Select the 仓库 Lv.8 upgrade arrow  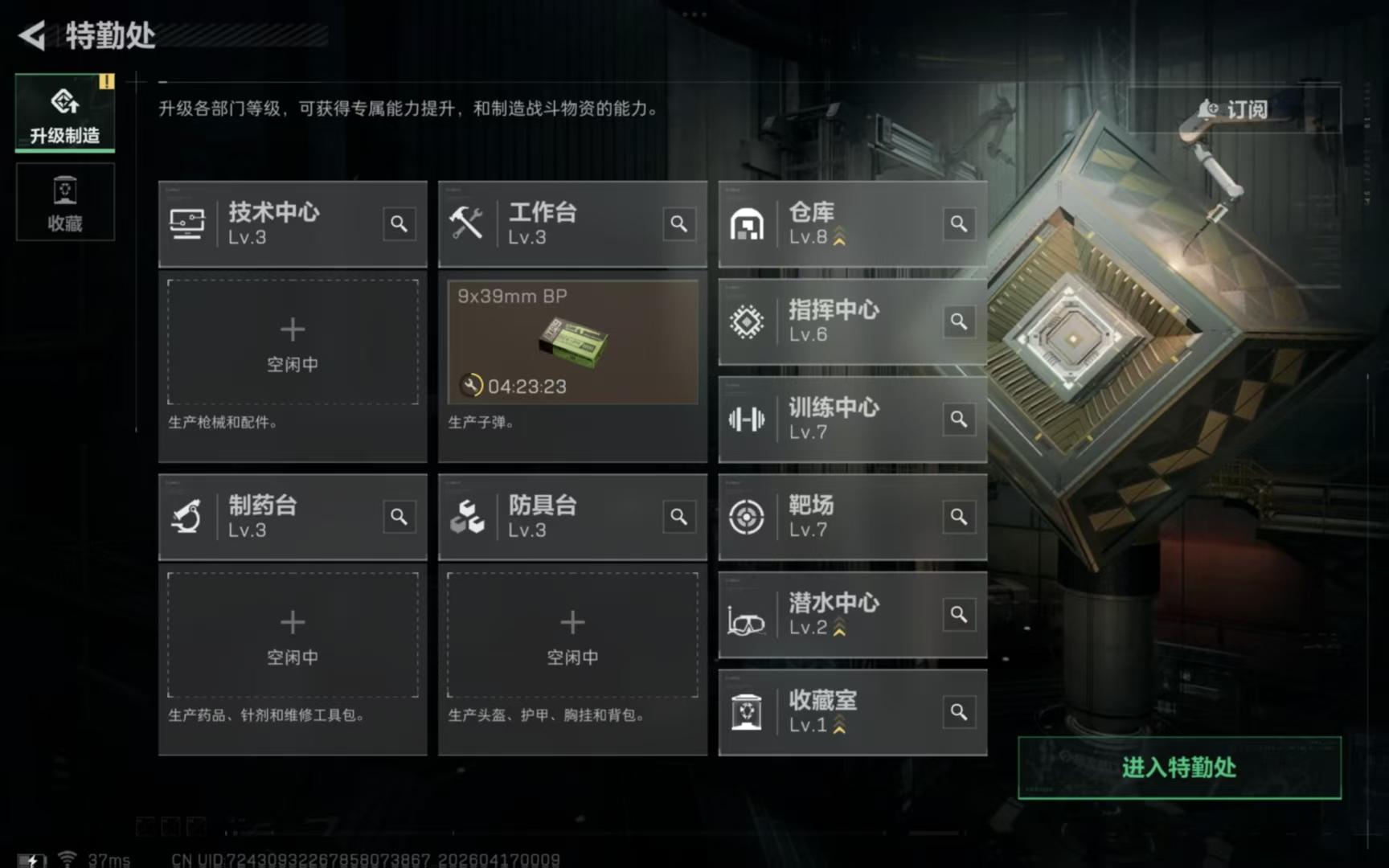point(839,237)
